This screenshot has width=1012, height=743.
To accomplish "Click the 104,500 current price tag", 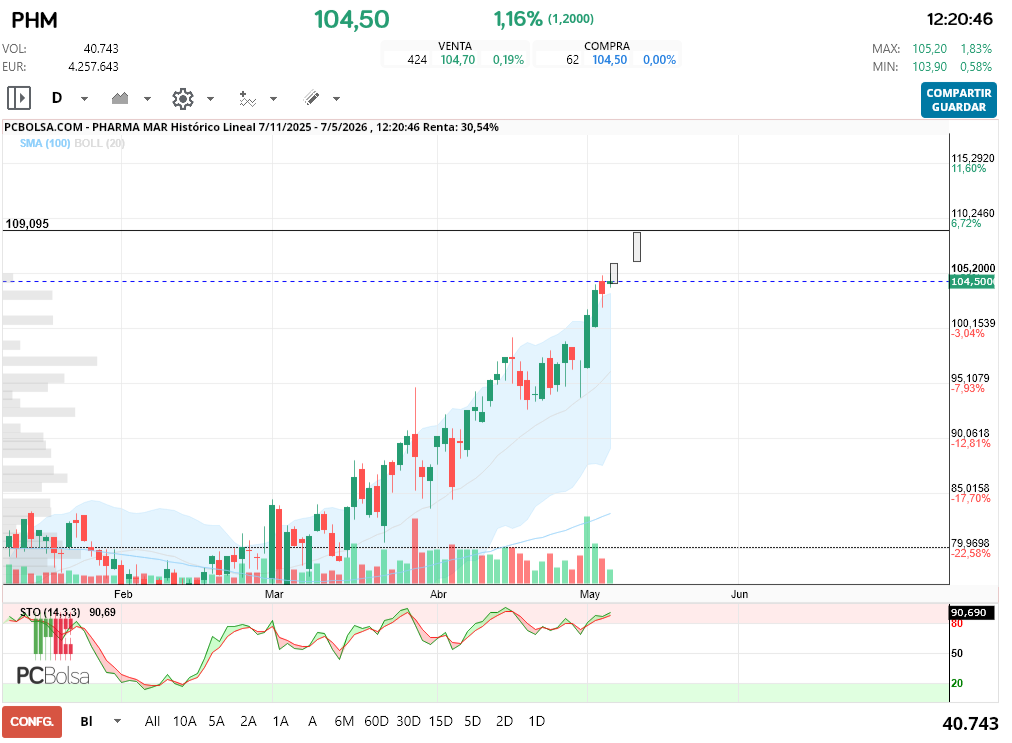I will (x=972, y=281).
